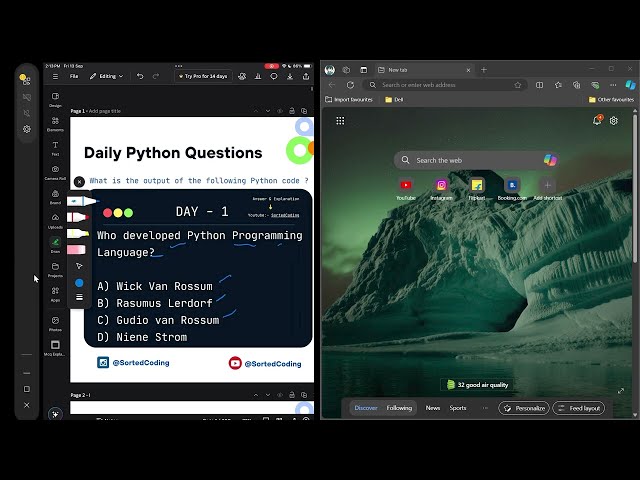Open the comments bubble icon in Canva
This screenshot has width=640, height=480.
click(x=274, y=76)
